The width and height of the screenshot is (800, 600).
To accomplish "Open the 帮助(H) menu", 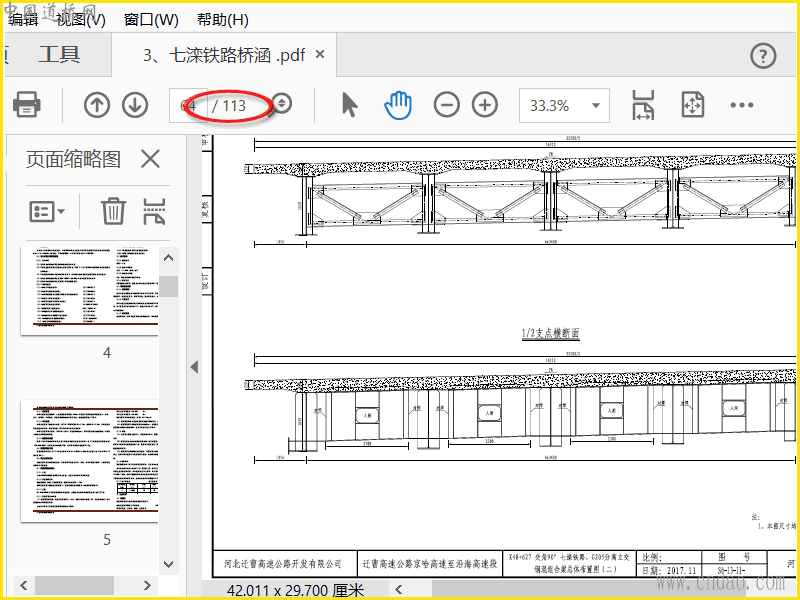I will [222, 20].
